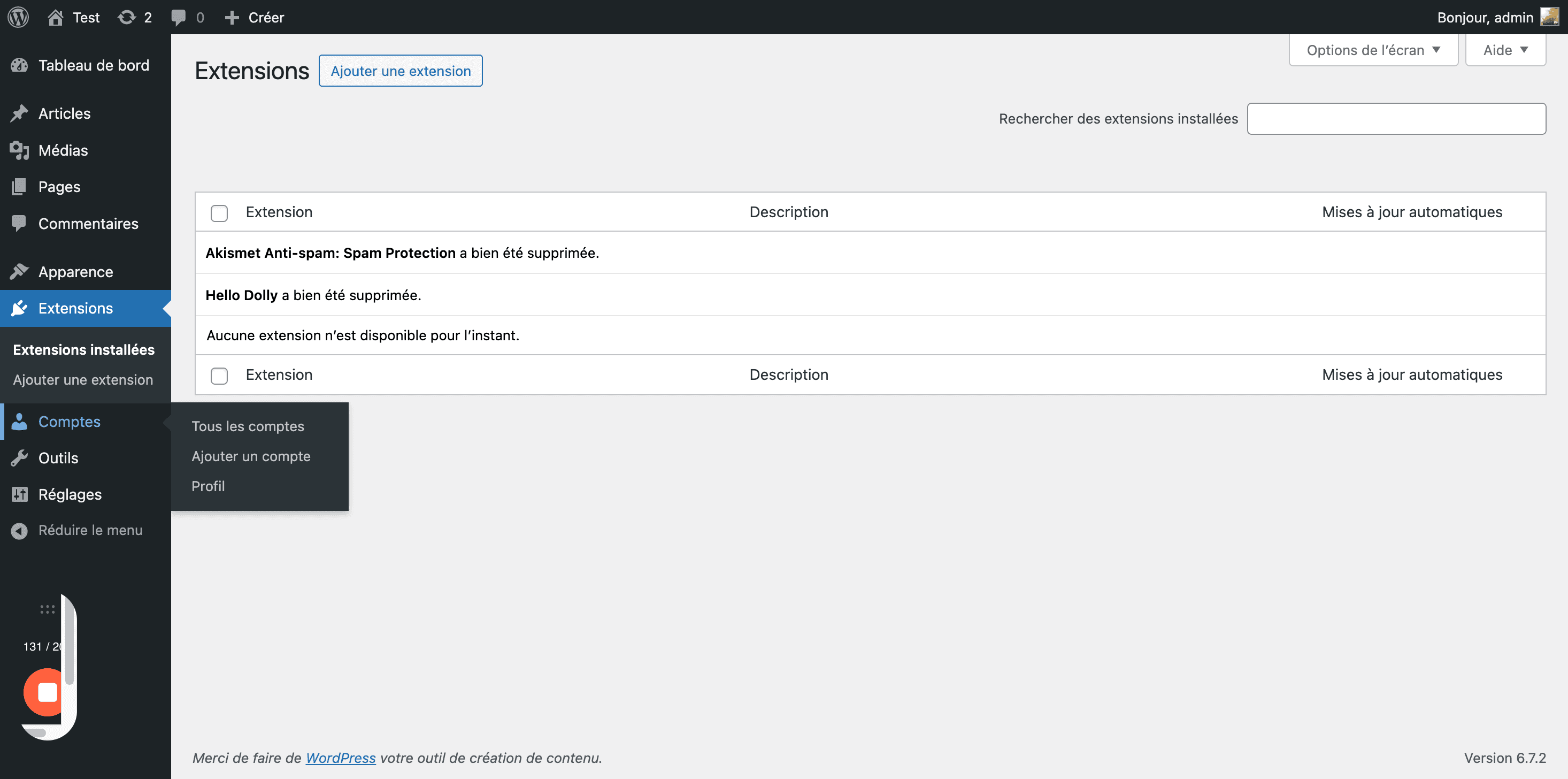Click the Articles pushpin icon

[19, 113]
